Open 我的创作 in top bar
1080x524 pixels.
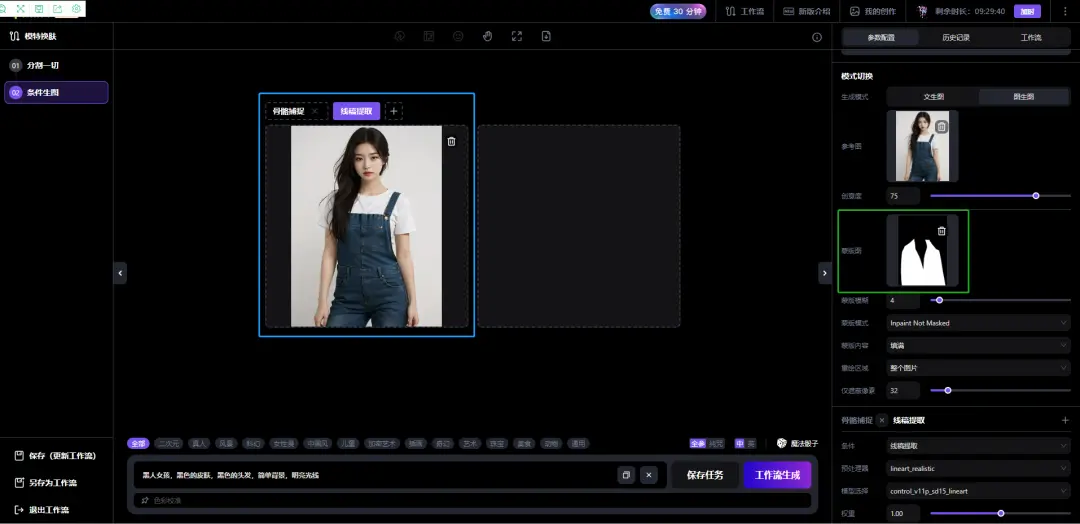click(x=873, y=11)
